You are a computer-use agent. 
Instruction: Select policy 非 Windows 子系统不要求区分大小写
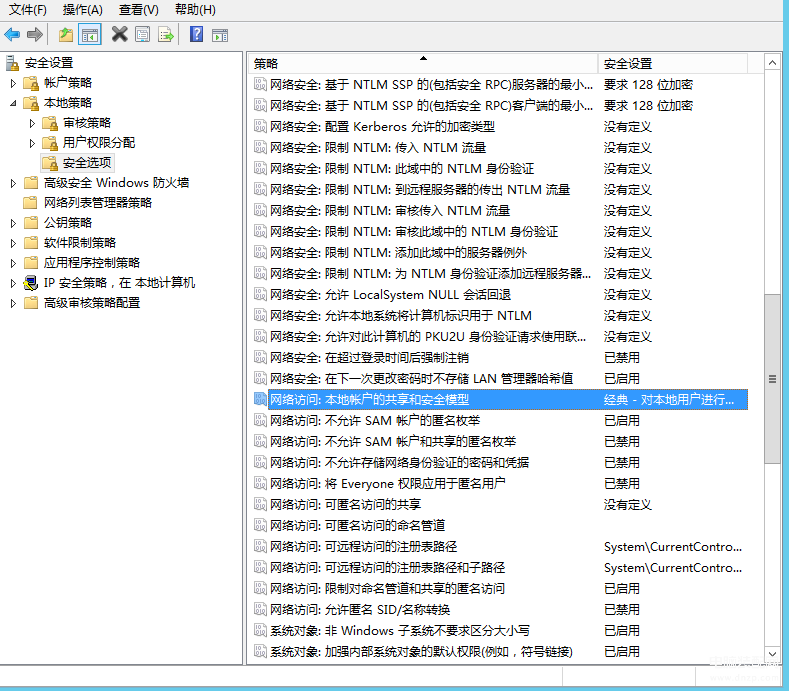coord(400,630)
